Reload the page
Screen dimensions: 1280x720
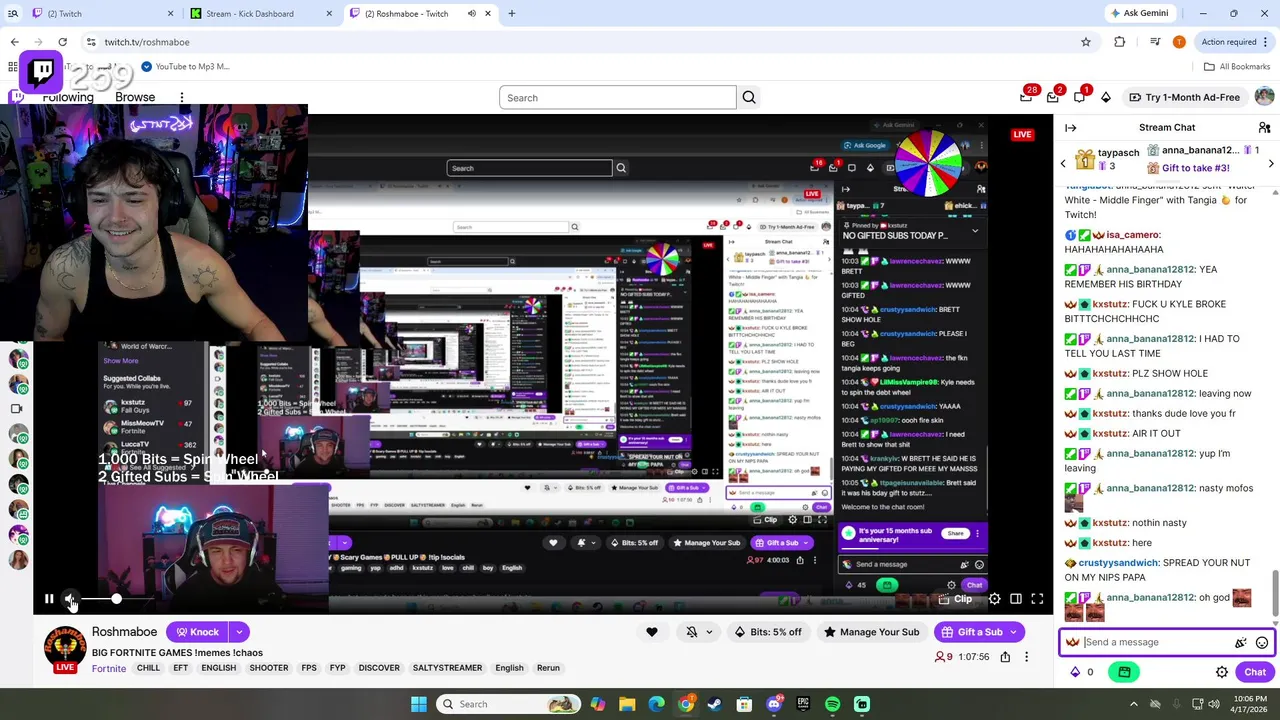[x=62, y=42]
